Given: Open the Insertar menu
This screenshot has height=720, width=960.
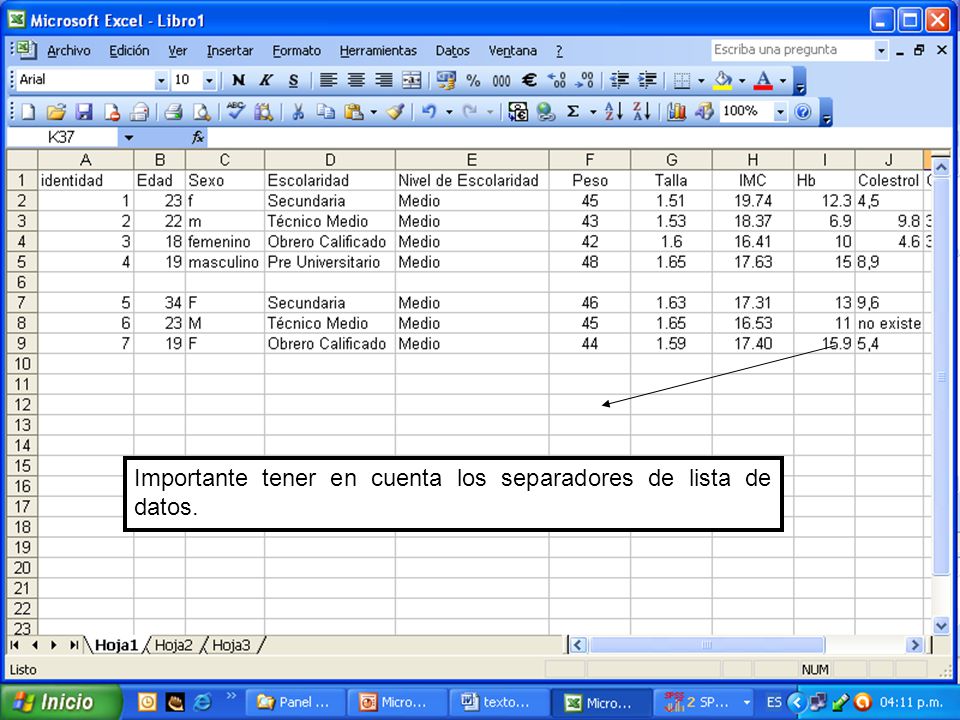Looking at the screenshot, I should [230, 51].
